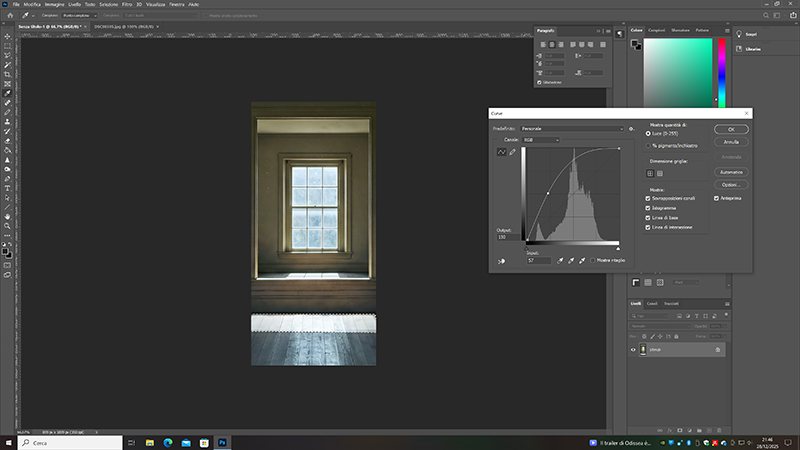Toggle Linea di base checkbox

point(648,218)
